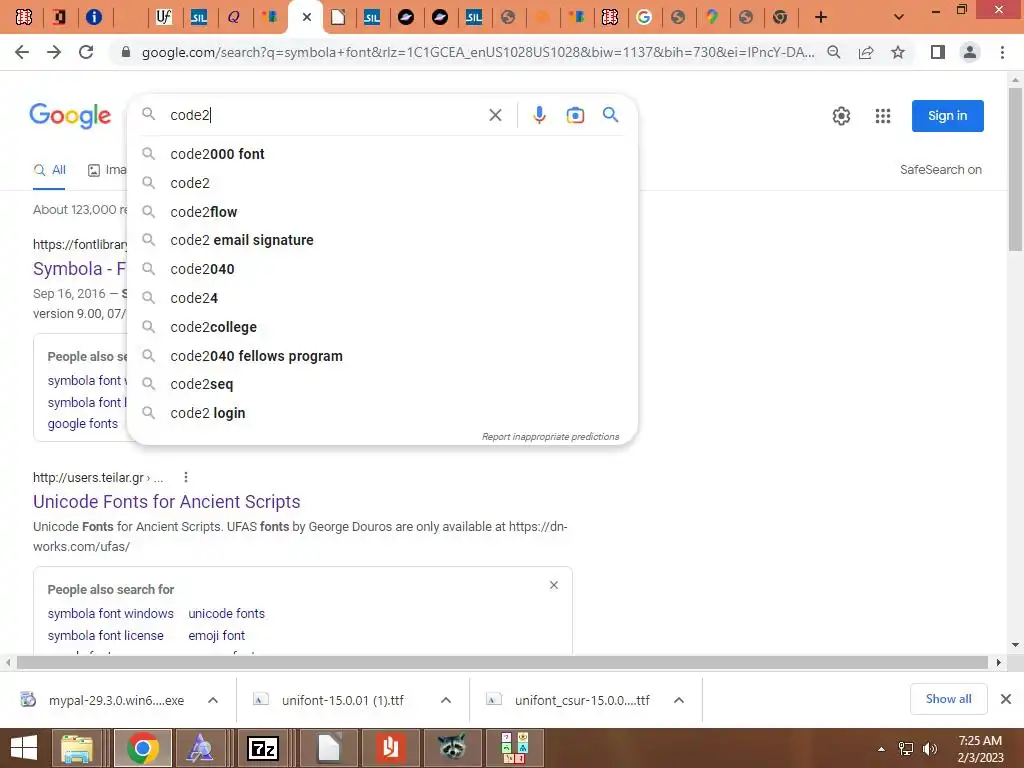Click the volume icon in the system tray
Viewport: 1024px width, 768px height.
pos(930,749)
